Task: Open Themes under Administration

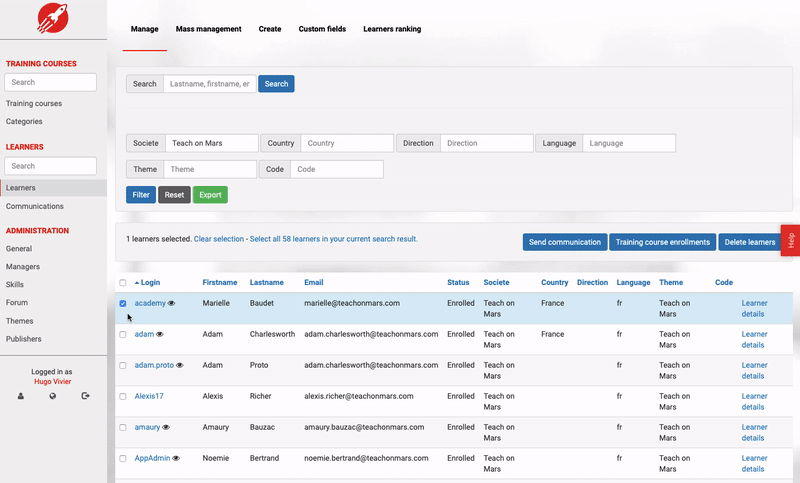Action: [19, 321]
